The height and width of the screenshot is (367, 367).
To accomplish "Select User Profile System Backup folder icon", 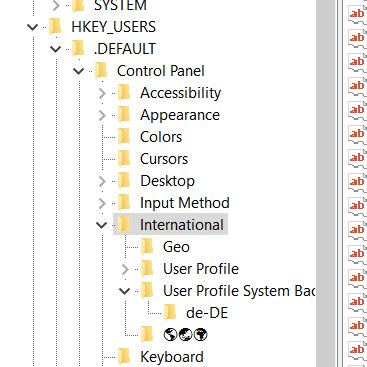I will tap(147, 291).
